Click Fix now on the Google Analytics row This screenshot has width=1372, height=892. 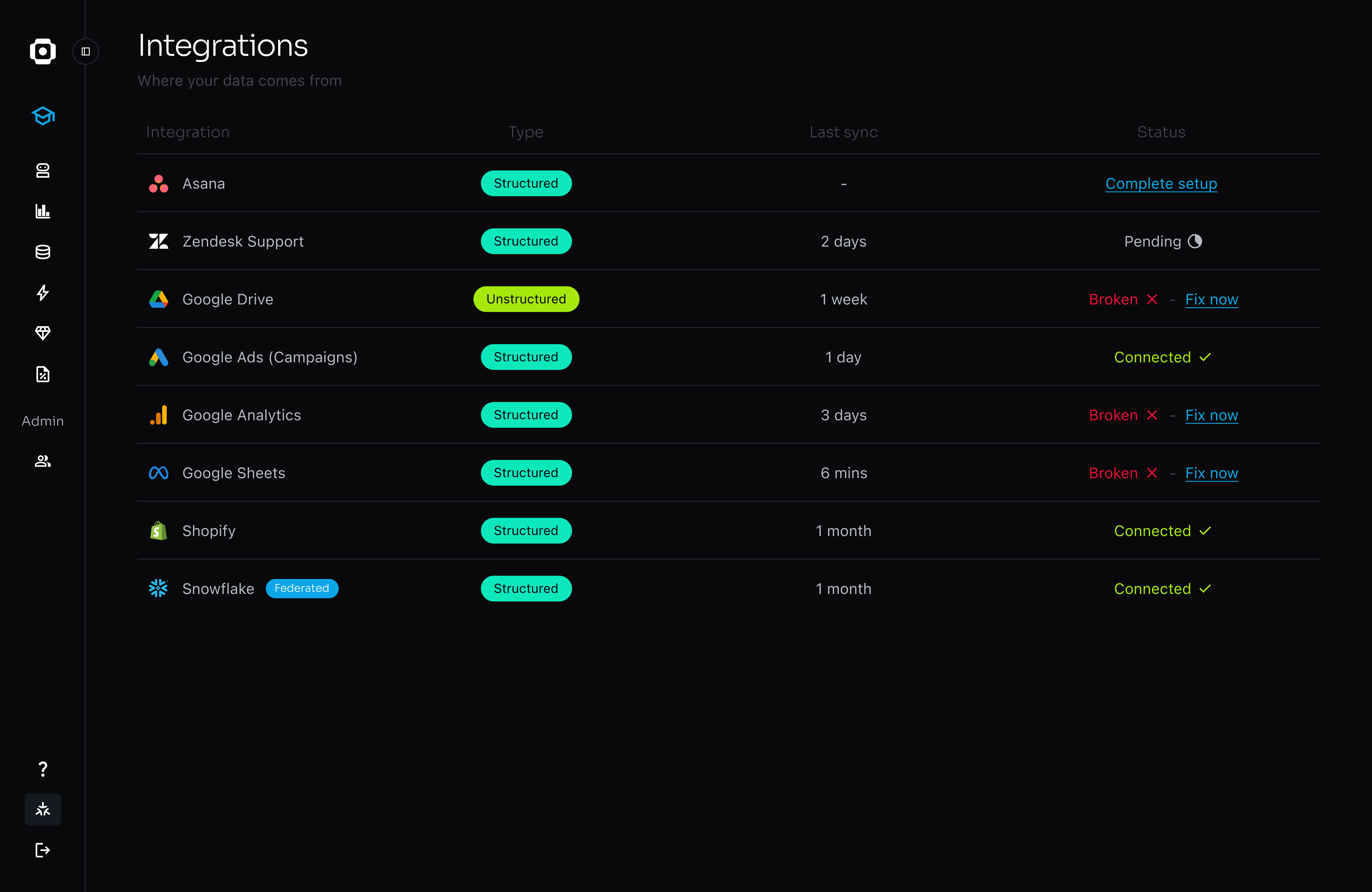(1212, 415)
